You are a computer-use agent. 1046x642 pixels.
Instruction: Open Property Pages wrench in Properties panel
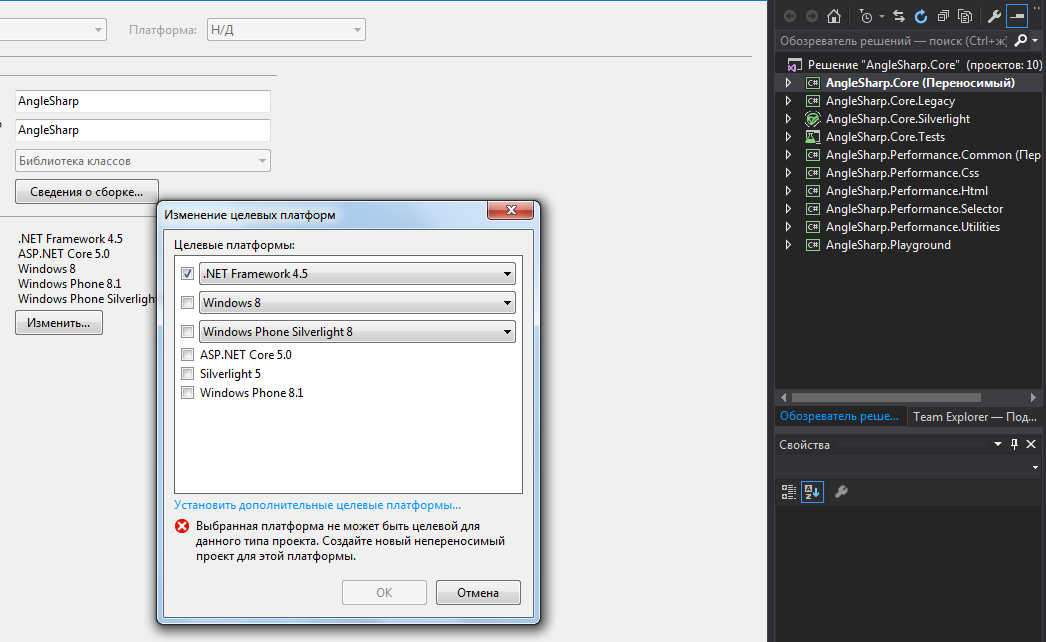click(x=841, y=492)
